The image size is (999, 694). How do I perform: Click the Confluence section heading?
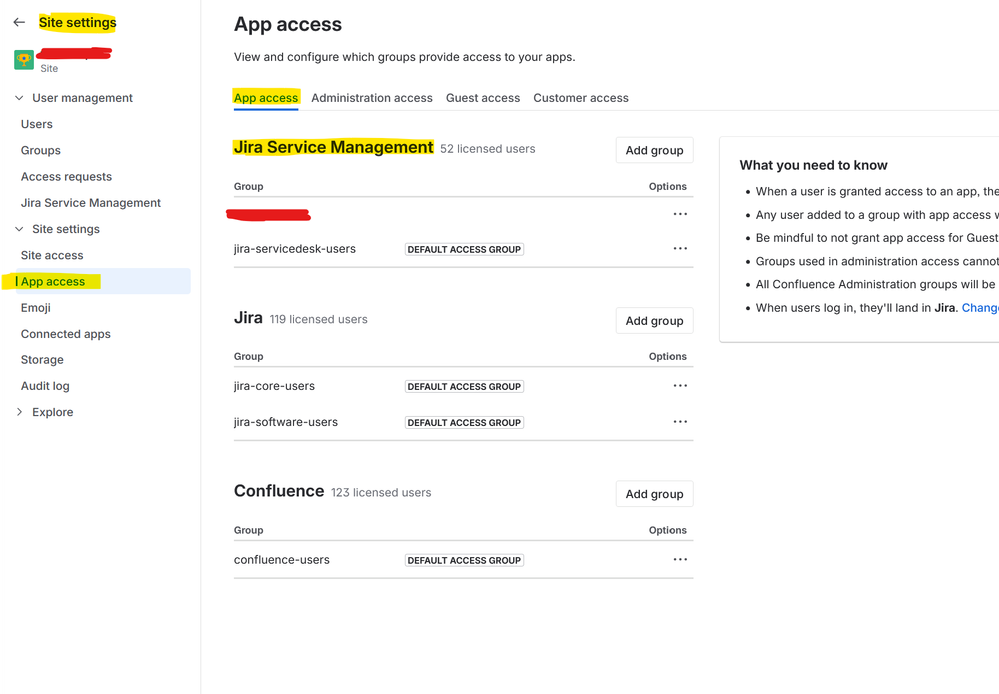click(x=279, y=491)
